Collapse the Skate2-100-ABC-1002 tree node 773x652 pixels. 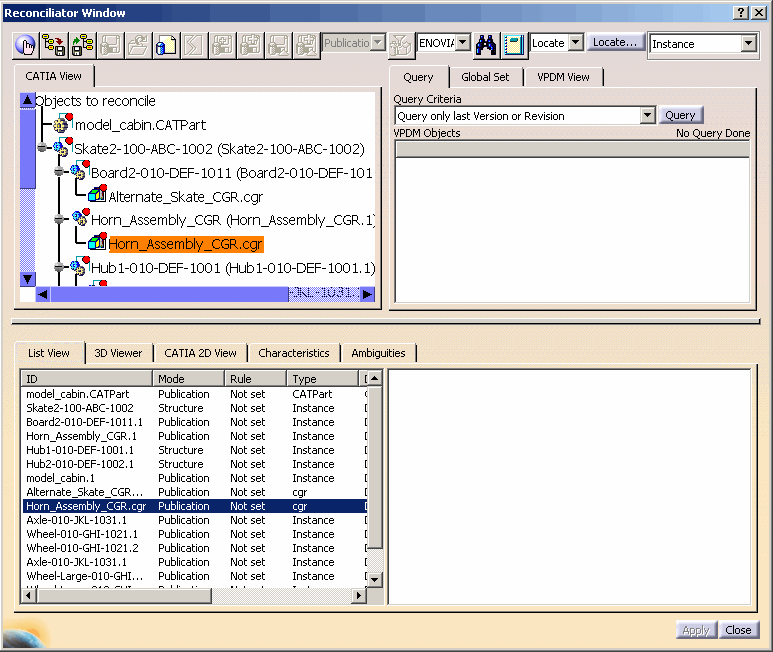coord(42,149)
